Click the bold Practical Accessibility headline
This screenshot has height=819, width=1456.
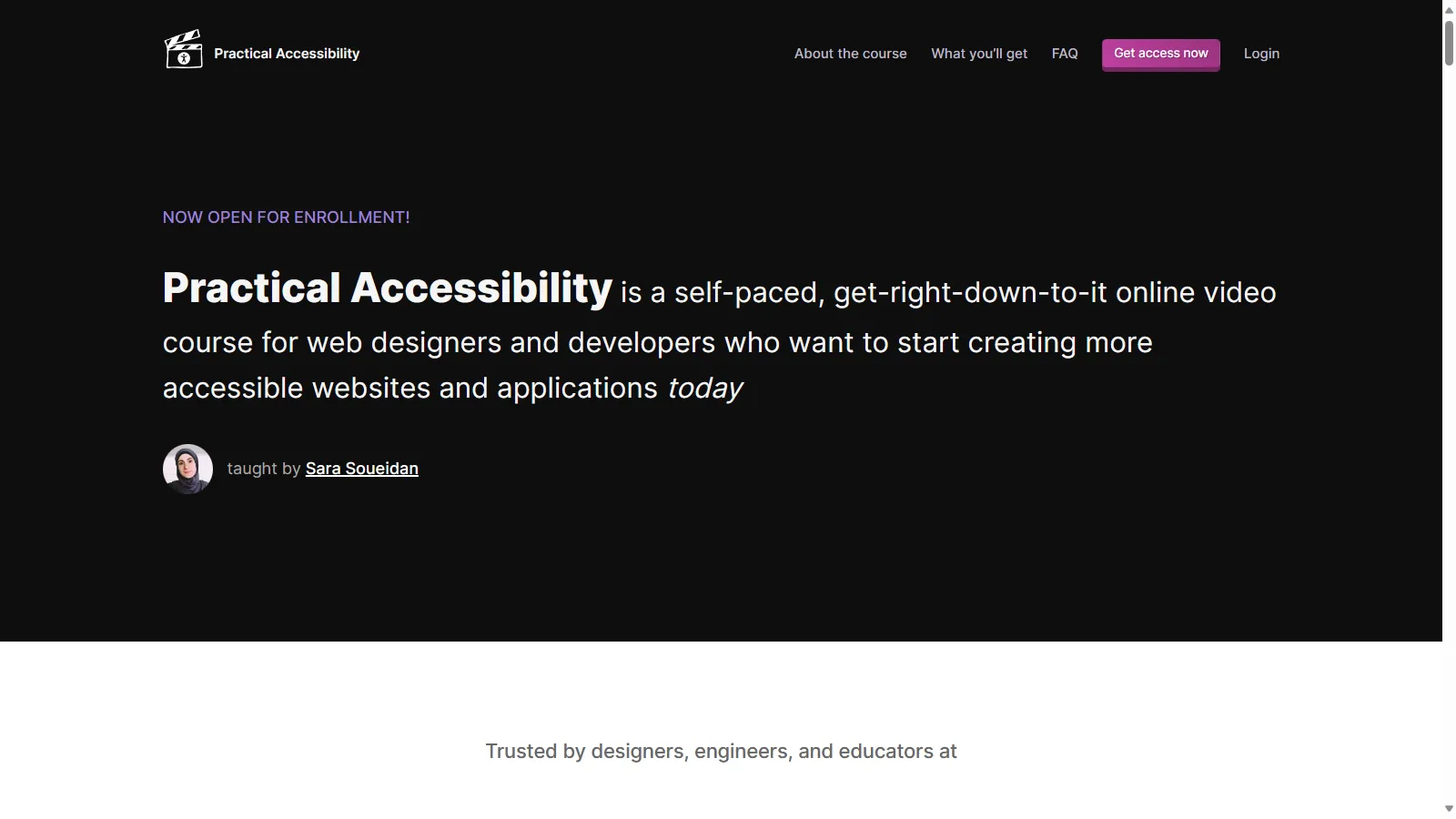coord(387,288)
